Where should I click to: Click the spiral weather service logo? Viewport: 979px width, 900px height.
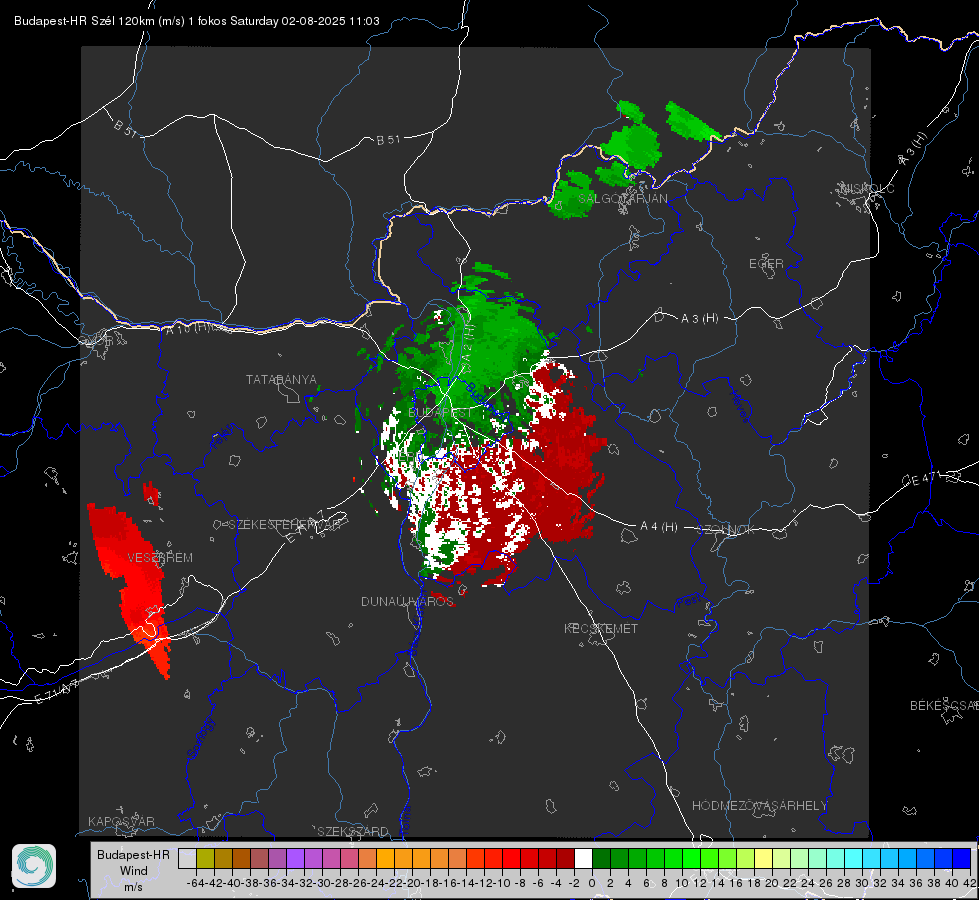(34, 866)
